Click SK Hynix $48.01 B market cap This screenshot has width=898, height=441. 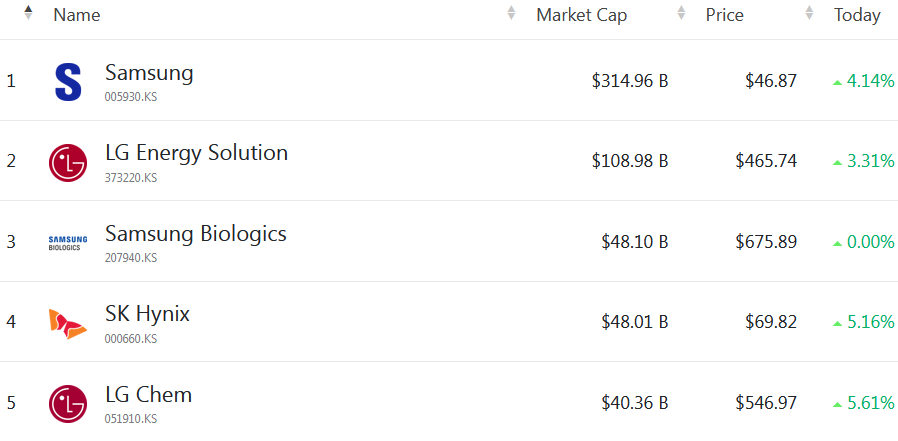click(634, 322)
